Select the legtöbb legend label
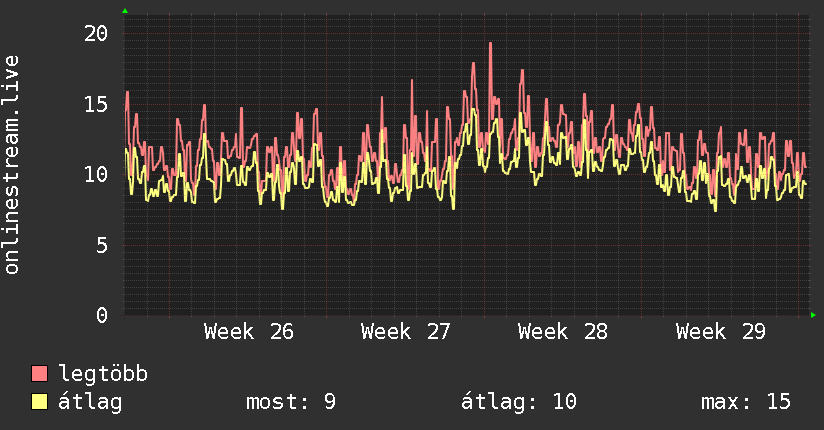This screenshot has height=430, width=824. tap(103, 374)
